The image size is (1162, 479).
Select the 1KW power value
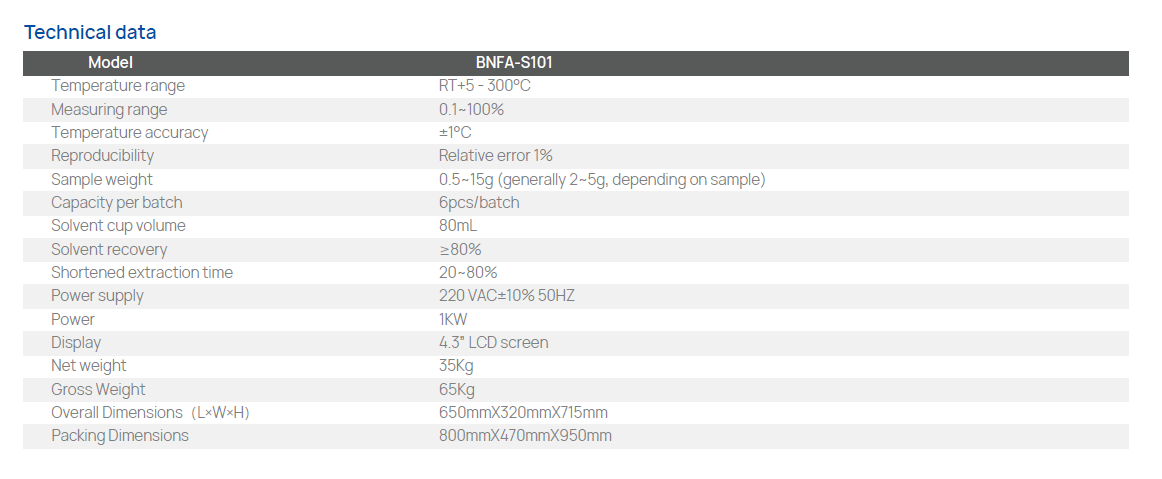coord(453,319)
